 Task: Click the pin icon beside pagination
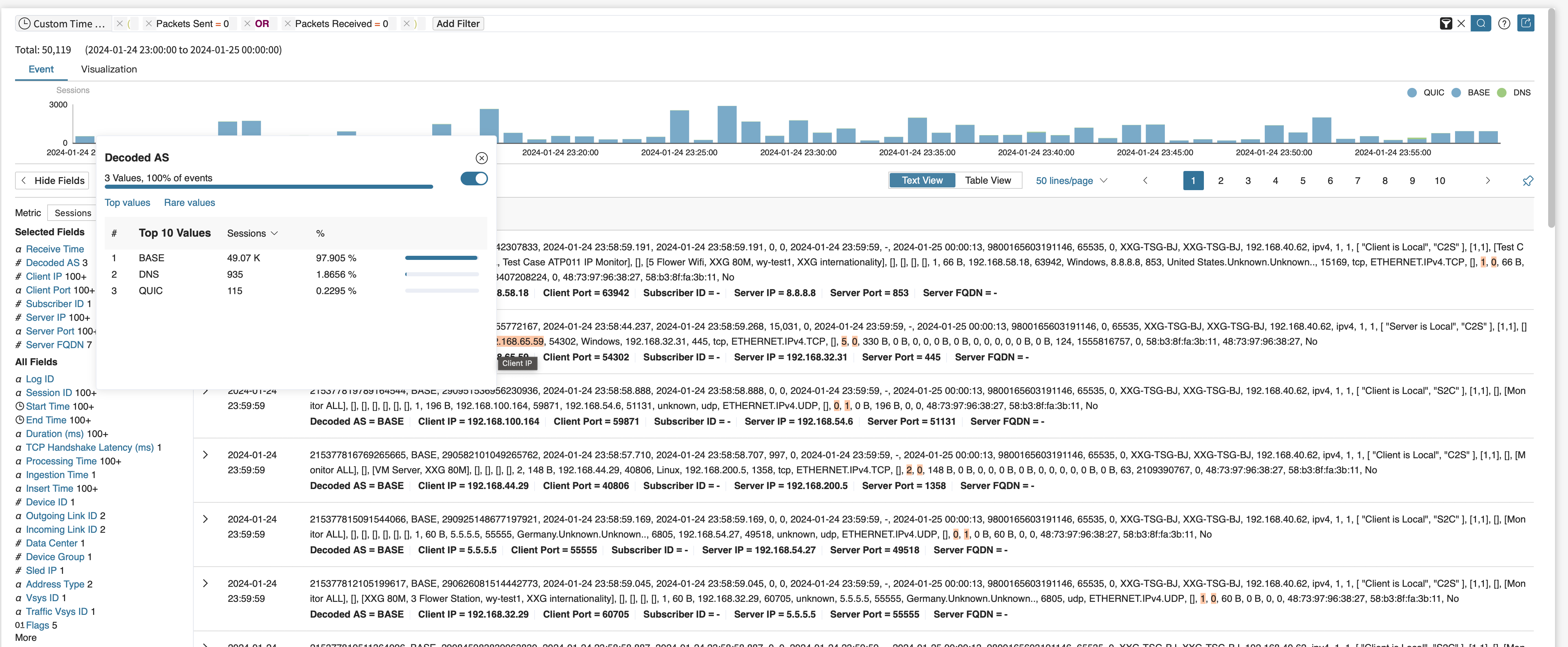pyautogui.click(x=1527, y=181)
